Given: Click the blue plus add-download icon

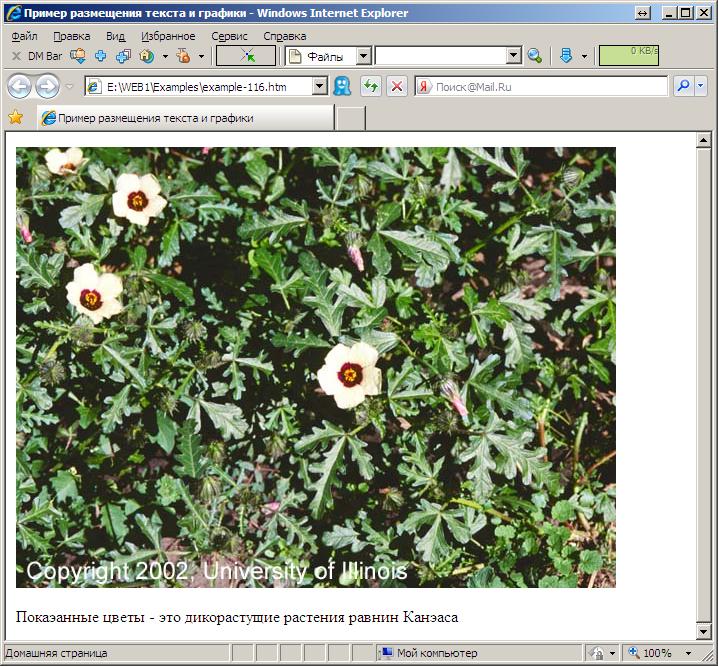Looking at the screenshot, I should pyautogui.click(x=101, y=56).
